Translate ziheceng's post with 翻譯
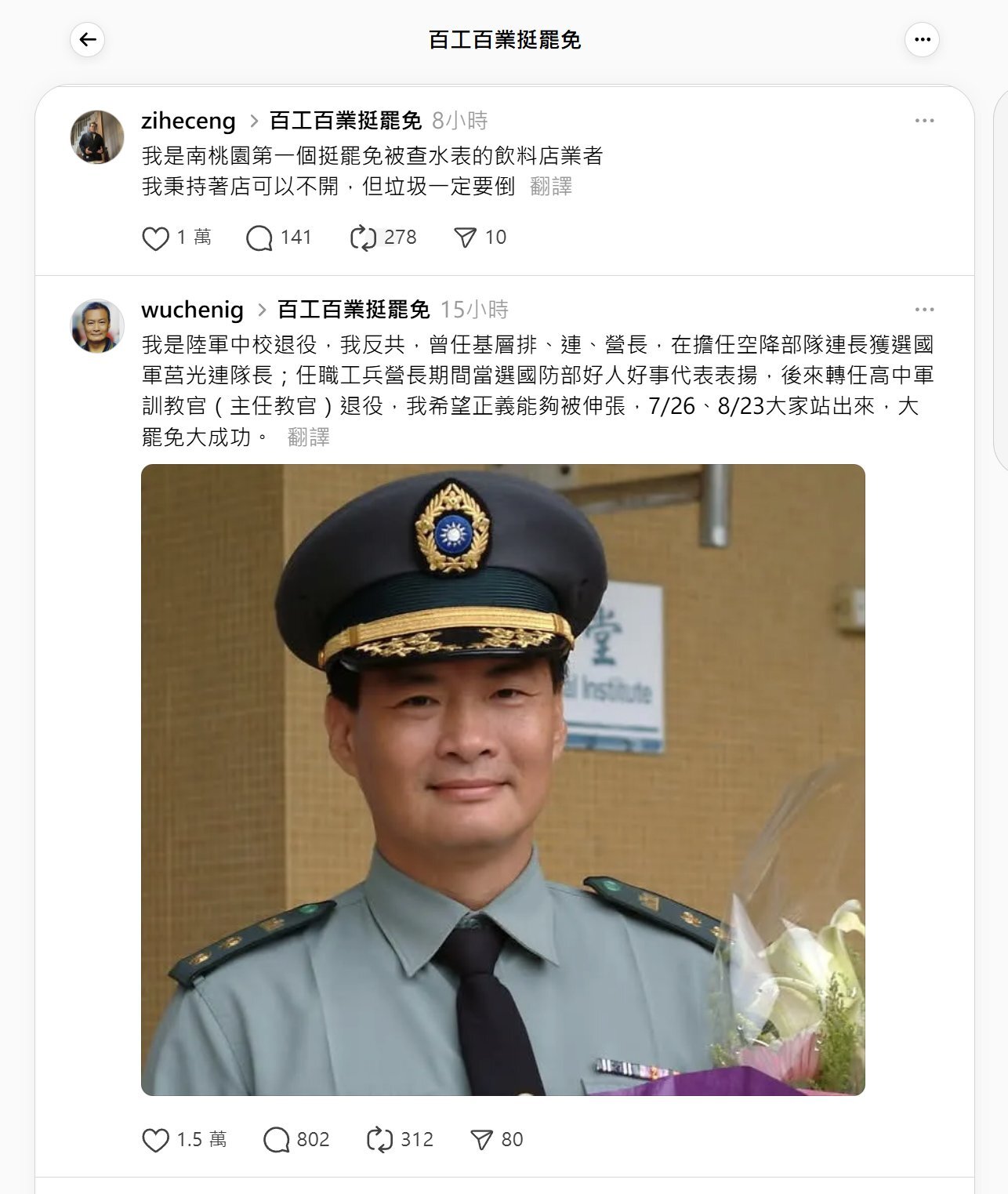 coord(551,187)
